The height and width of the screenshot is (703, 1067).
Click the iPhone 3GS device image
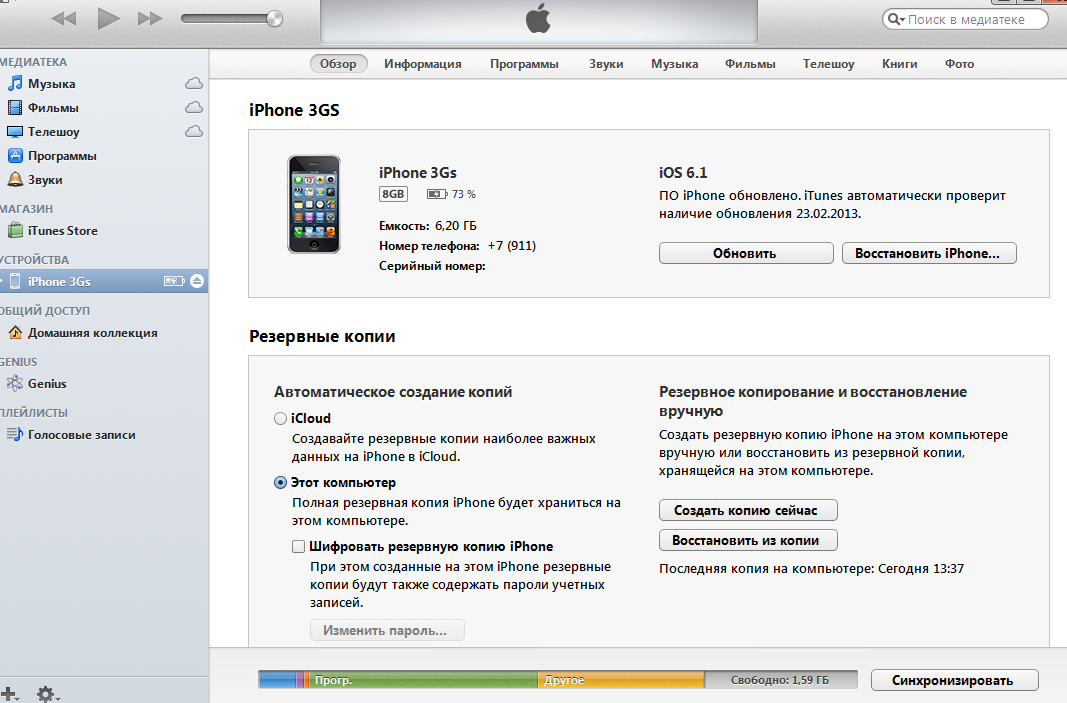pyautogui.click(x=314, y=204)
